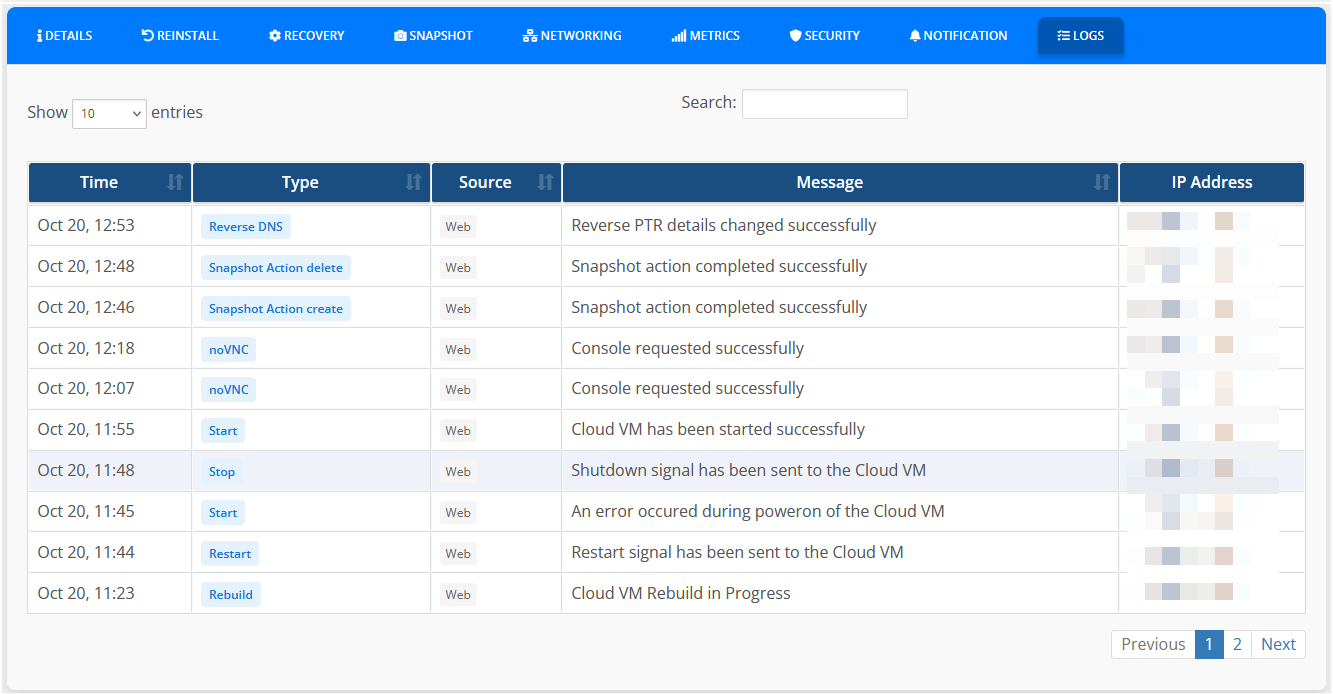Click the Previous pagination button

[x=1152, y=644]
